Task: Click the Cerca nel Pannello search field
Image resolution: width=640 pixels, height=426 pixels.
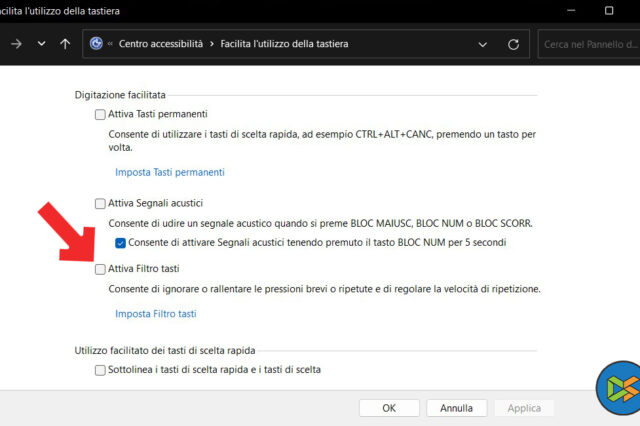Action: 588,44
